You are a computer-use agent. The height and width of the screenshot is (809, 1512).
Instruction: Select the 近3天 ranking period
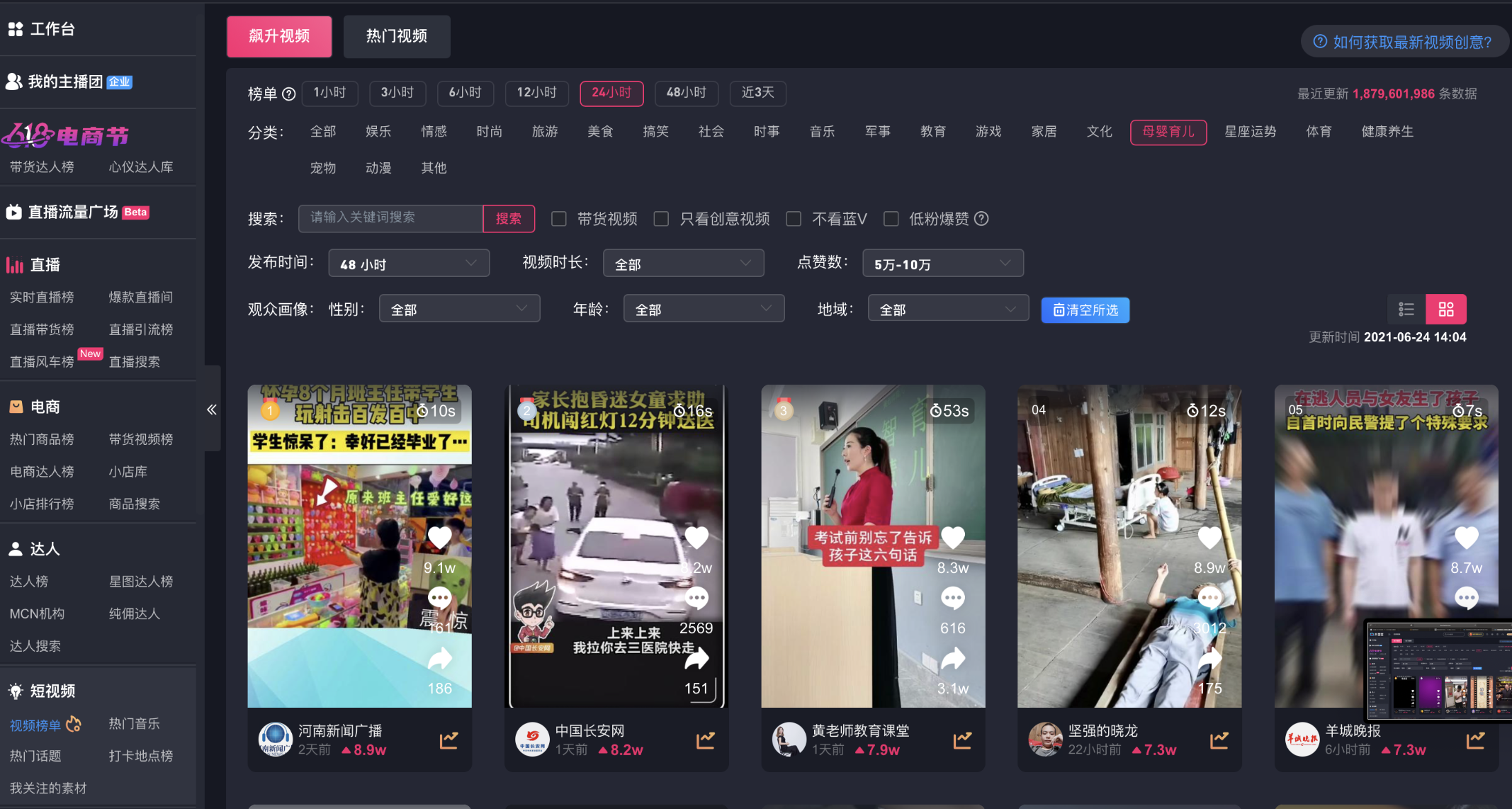click(x=758, y=93)
